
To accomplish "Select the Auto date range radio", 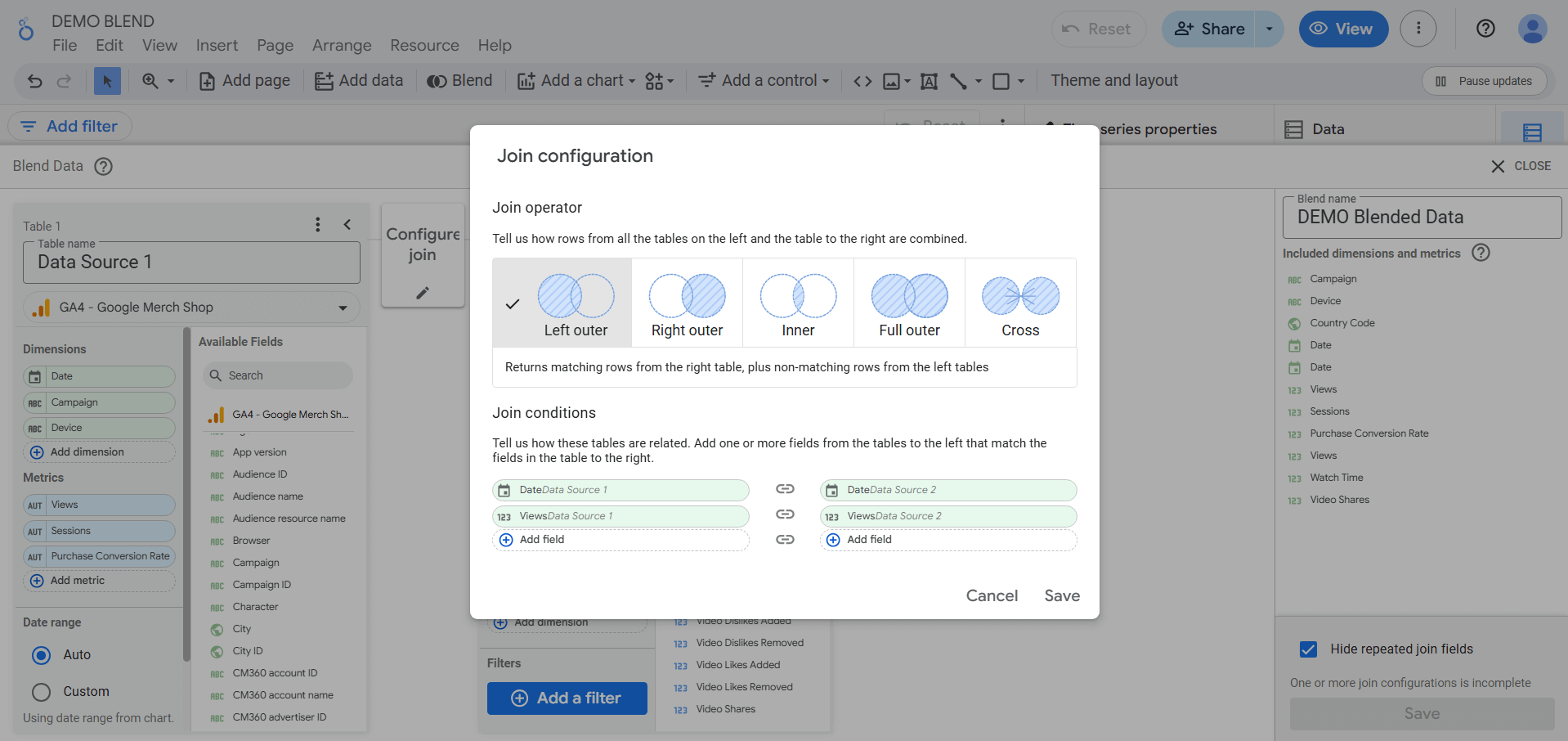I will click(x=42, y=655).
